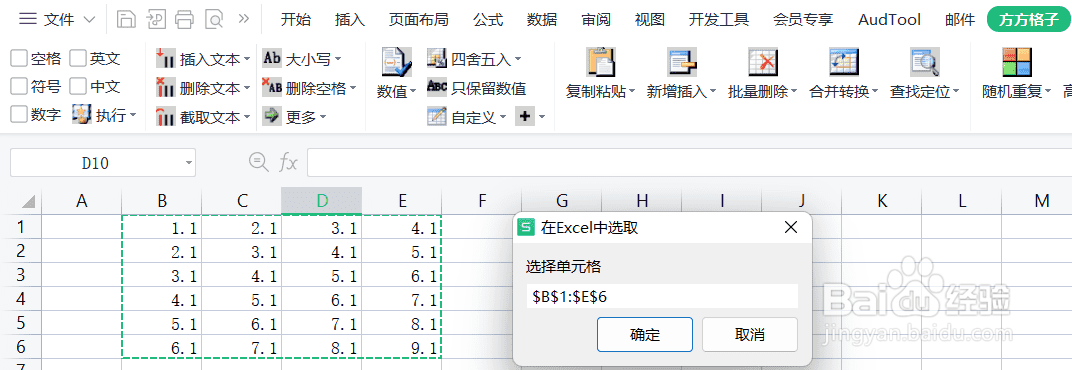Image resolution: width=1072 pixels, height=370 pixels.
Task: Click the $B$1:$E$6 range input field
Action: coord(662,296)
